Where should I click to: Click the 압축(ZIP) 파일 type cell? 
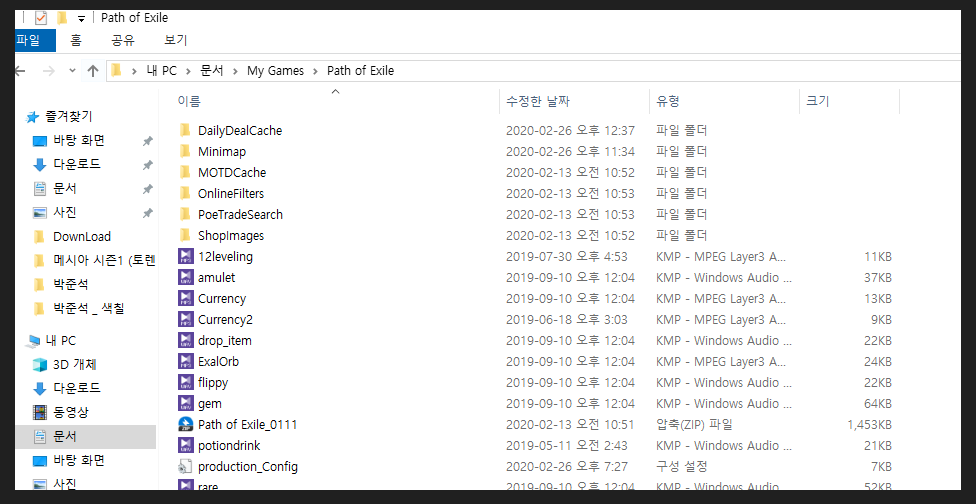(x=694, y=424)
